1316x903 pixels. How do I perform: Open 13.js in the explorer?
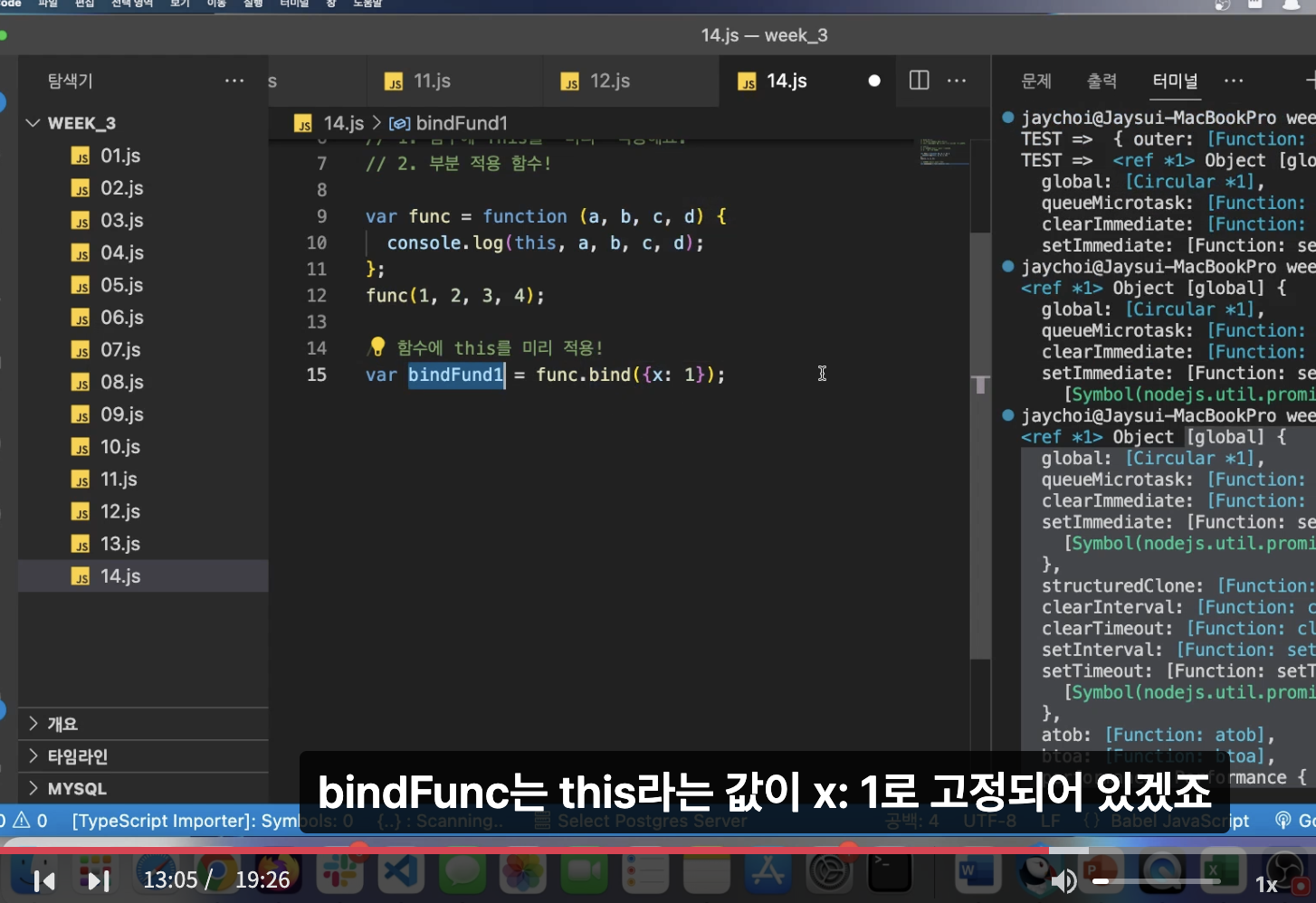point(143,544)
